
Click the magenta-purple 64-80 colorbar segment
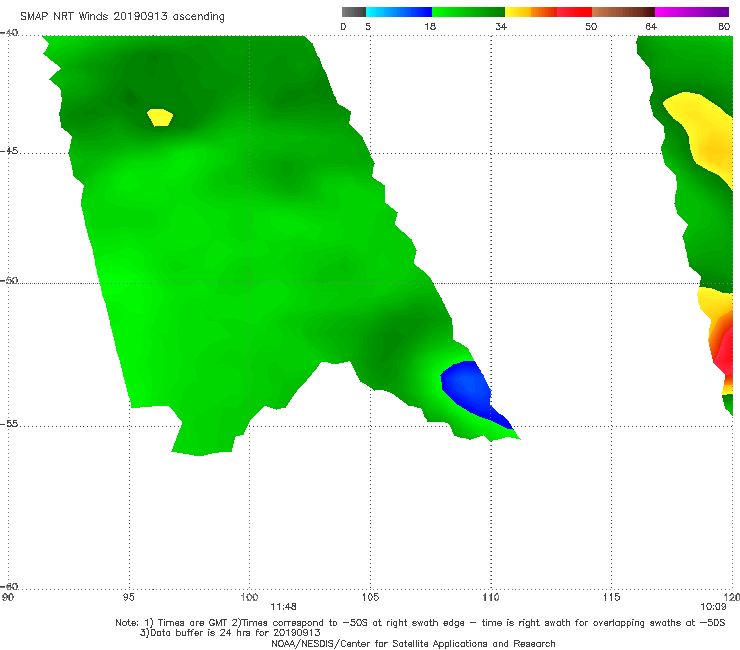click(692, 12)
